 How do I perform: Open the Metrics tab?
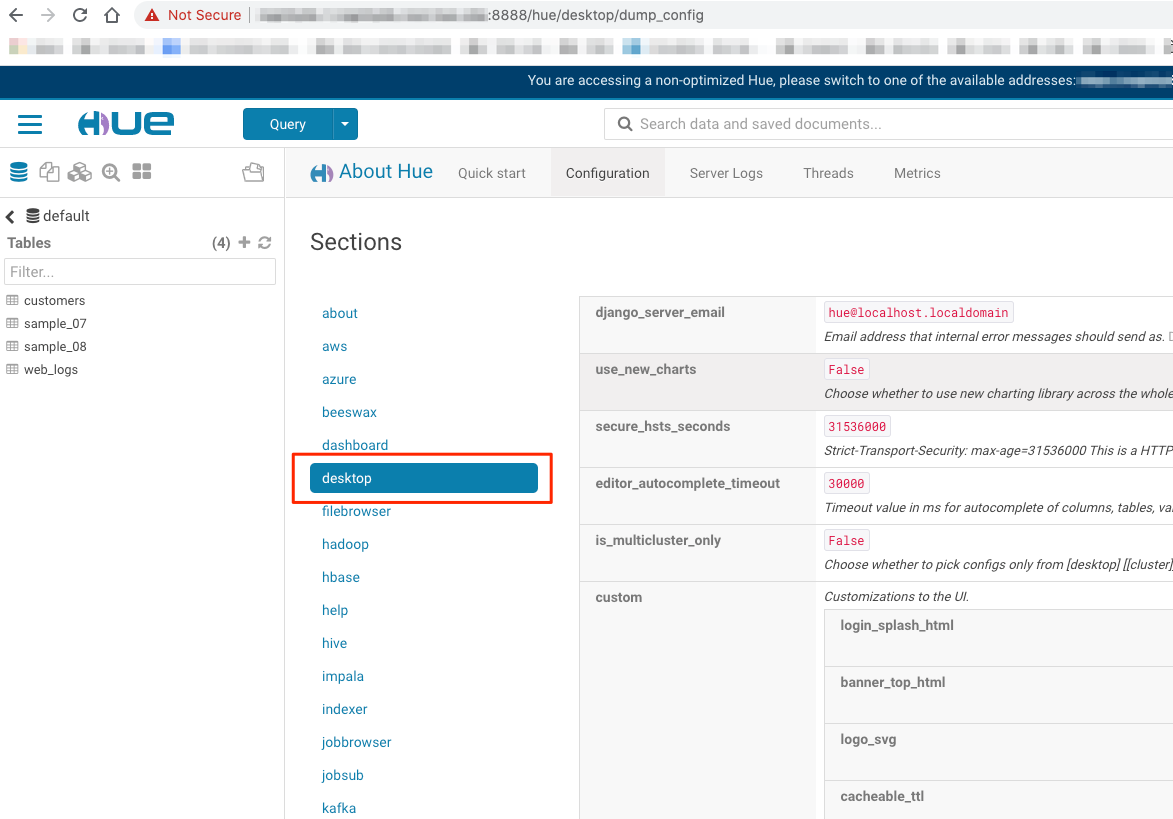(x=917, y=173)
